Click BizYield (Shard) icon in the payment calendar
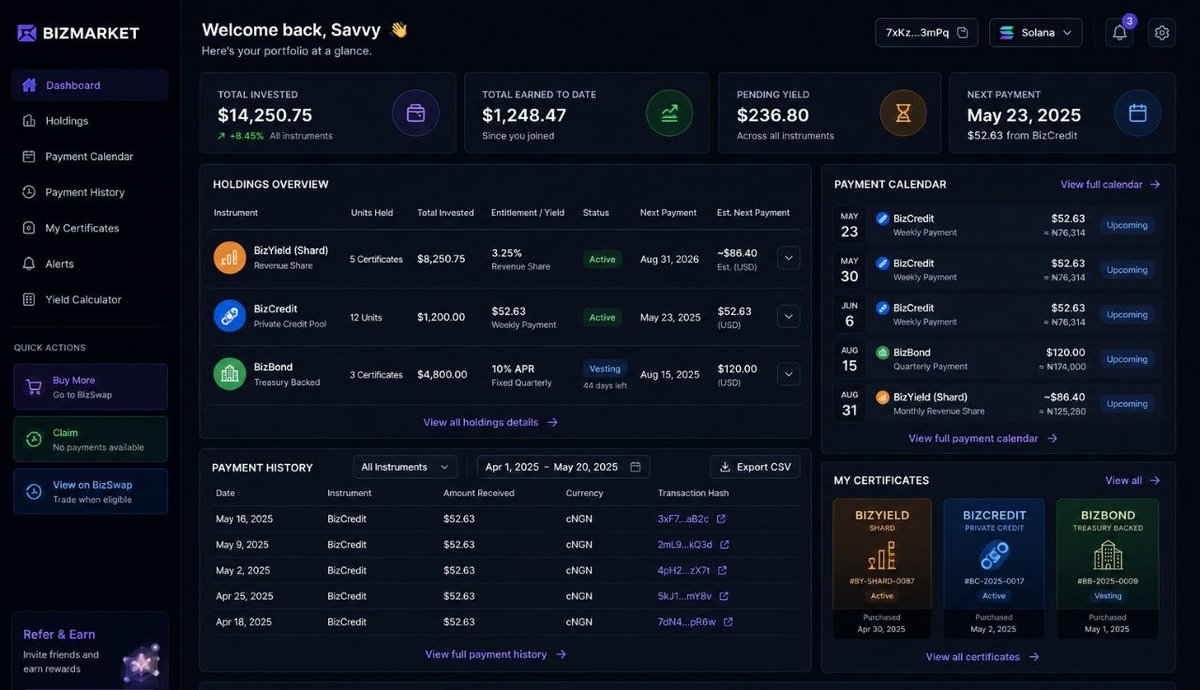Viewport: 1200px width, 690px height. 882,397
